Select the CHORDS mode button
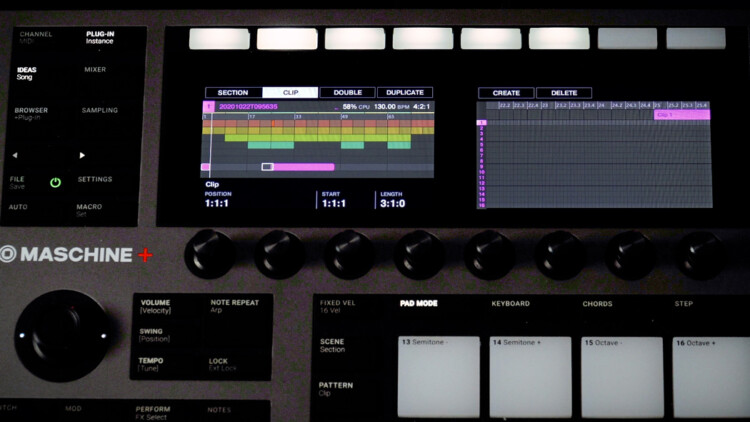Image resolution: width=750 pixels, height=422 pixels. click(597, 304)
